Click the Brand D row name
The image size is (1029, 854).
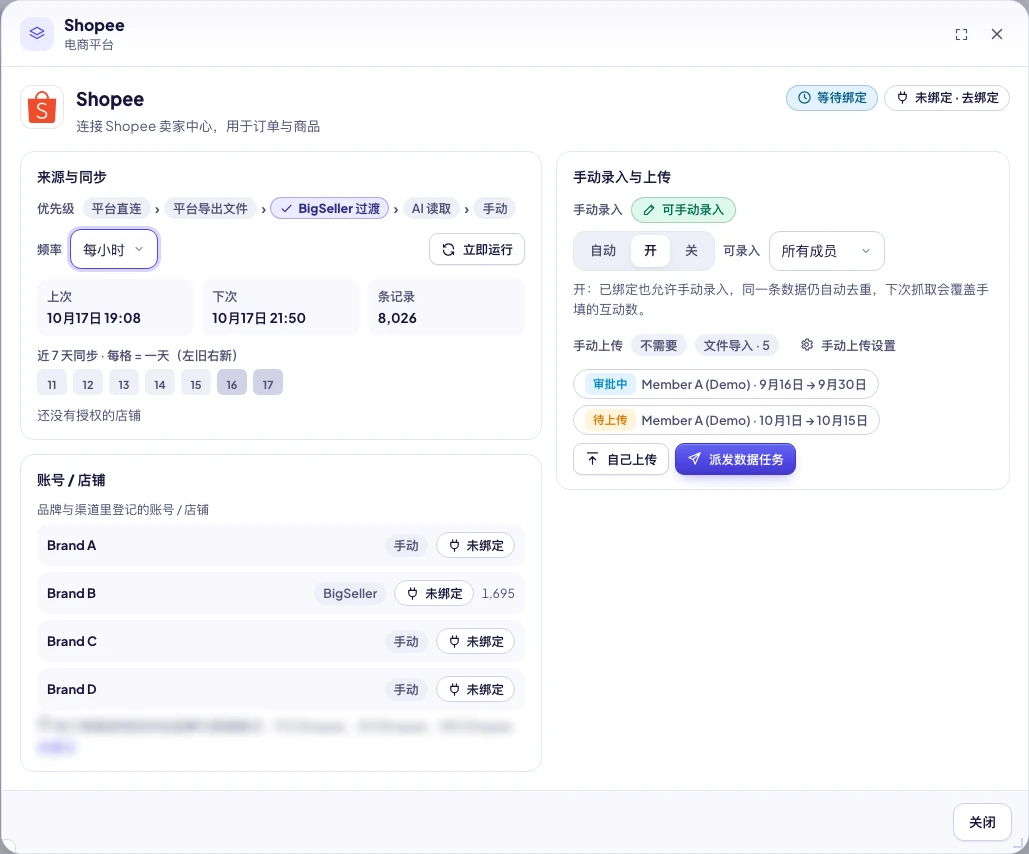(72, 689)
